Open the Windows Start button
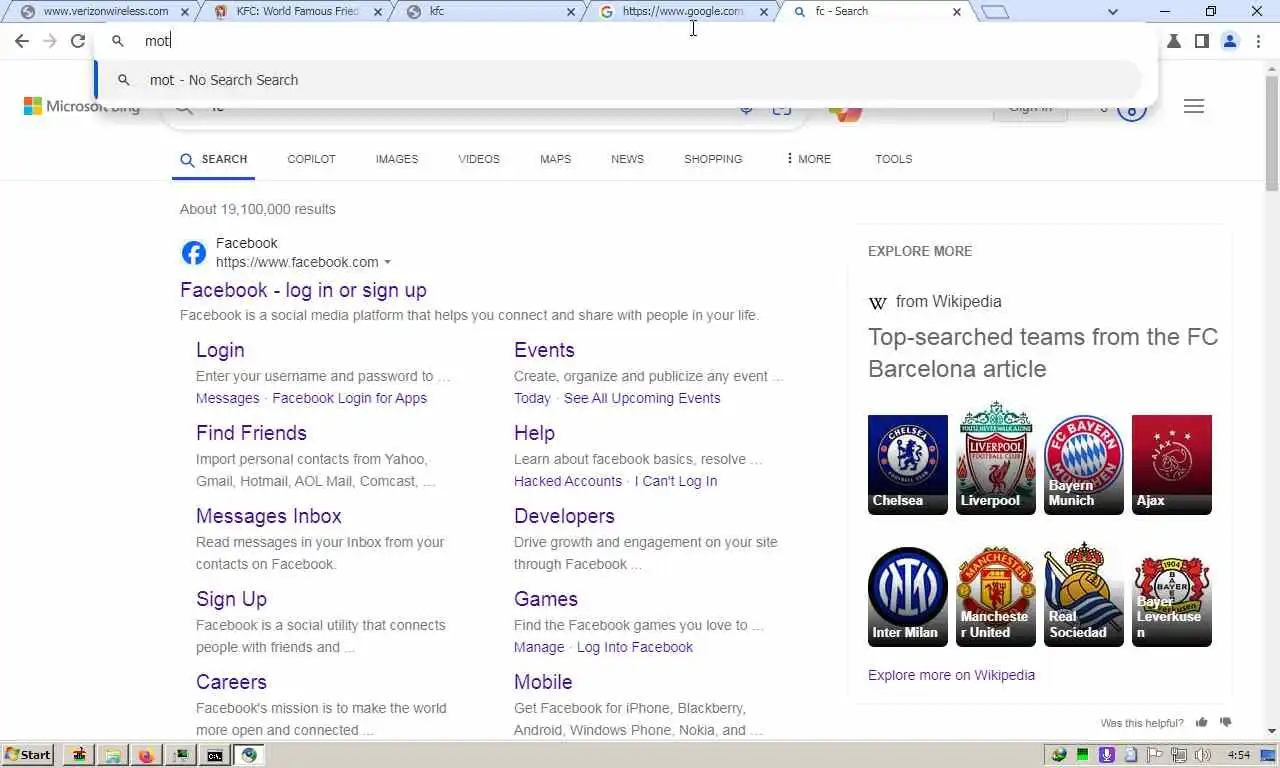This screenshot has height=768, width=1280. click(x=28, y=755)
